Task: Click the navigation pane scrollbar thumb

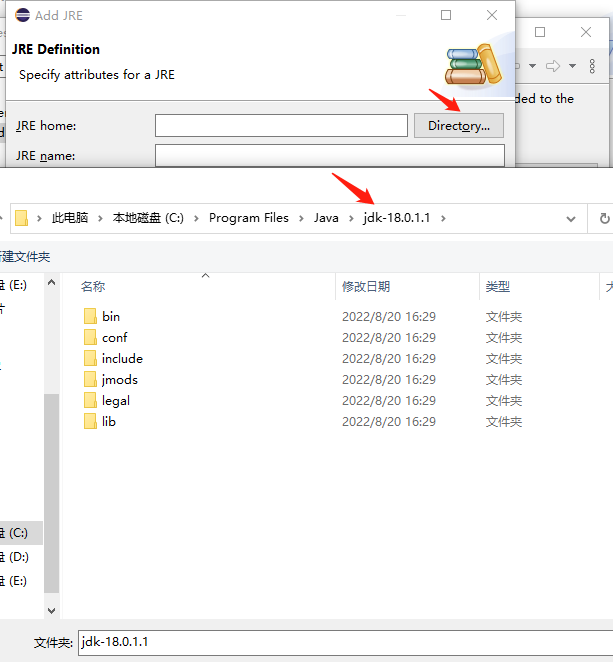Action: (52, 493)
